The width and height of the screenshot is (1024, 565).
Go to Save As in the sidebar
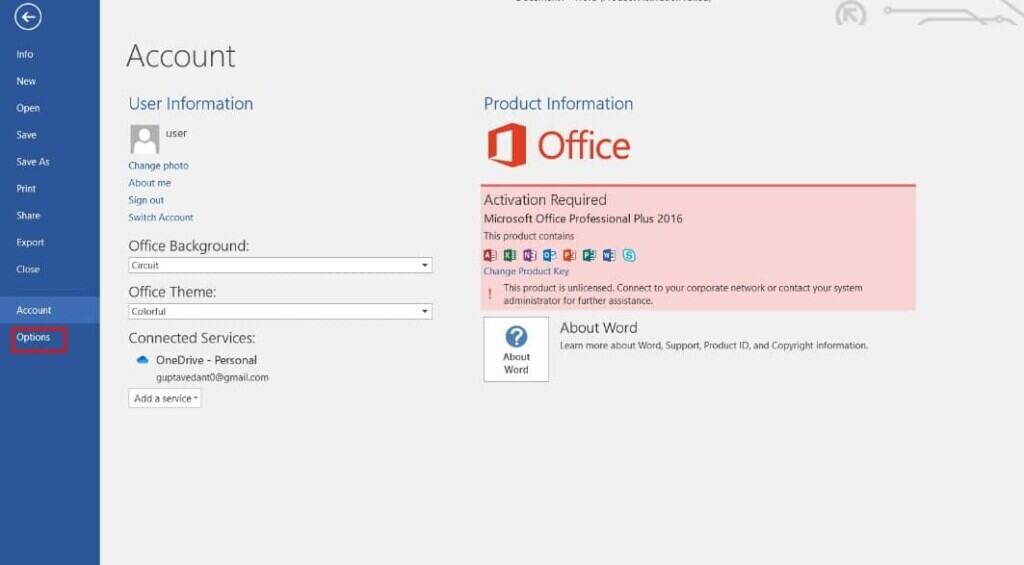tap(33, 162)
